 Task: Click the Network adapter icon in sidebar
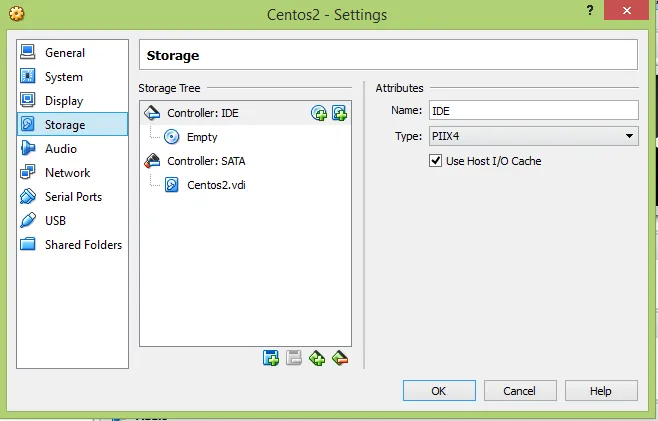pos(28,173)
